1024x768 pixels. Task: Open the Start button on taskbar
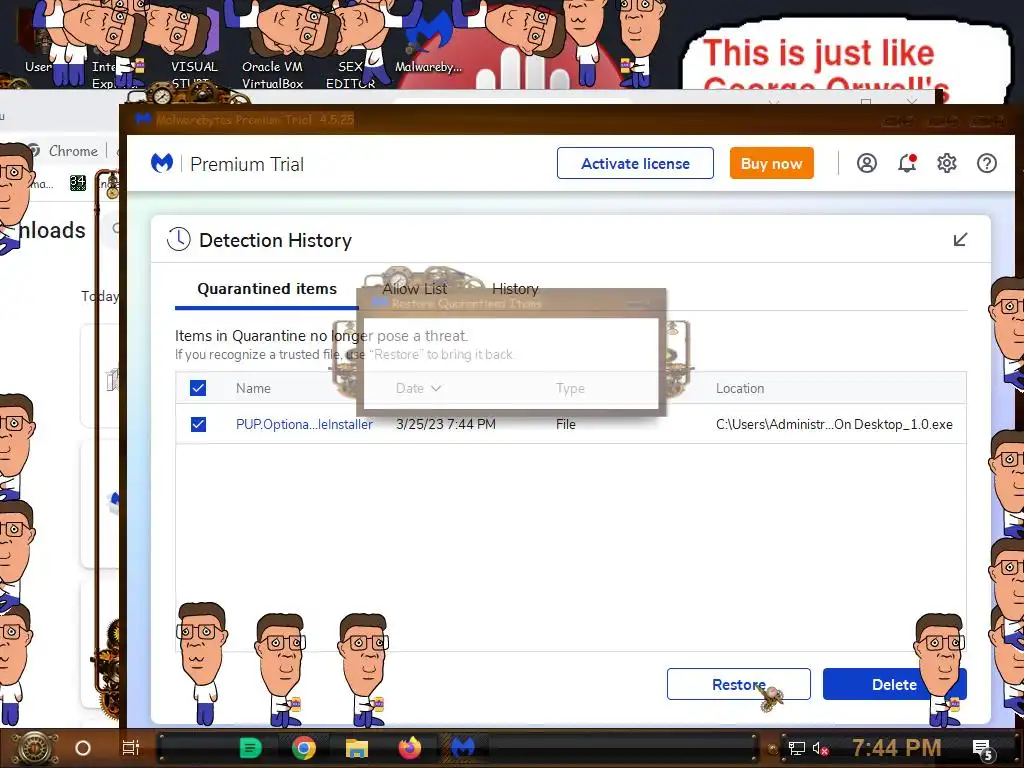36,748
